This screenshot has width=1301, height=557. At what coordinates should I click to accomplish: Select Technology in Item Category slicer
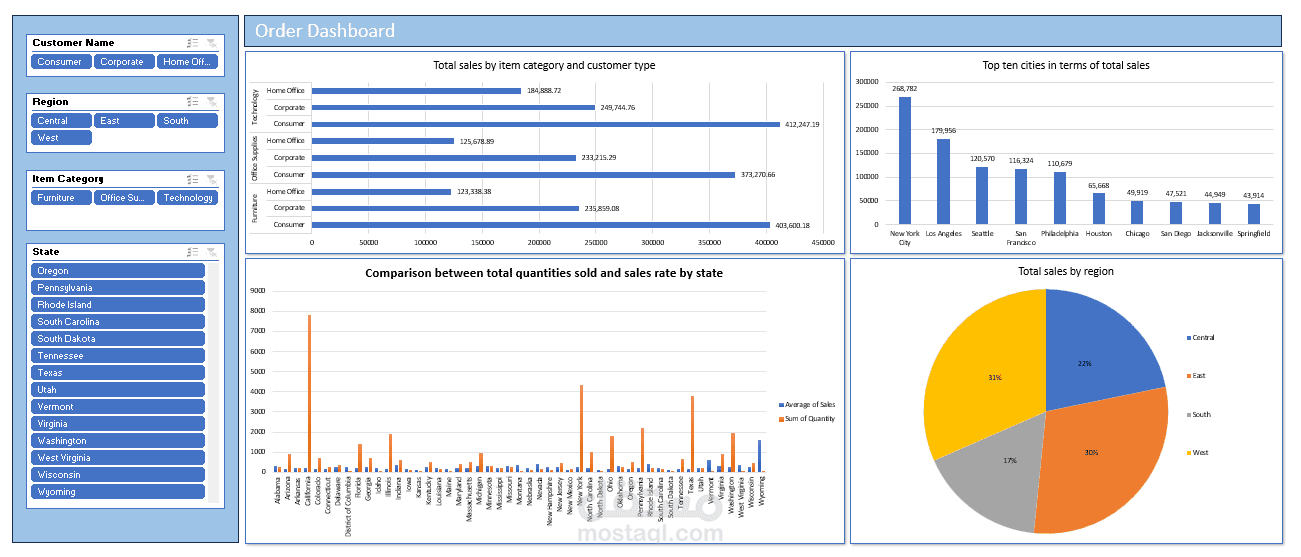(x=186, y=198)
